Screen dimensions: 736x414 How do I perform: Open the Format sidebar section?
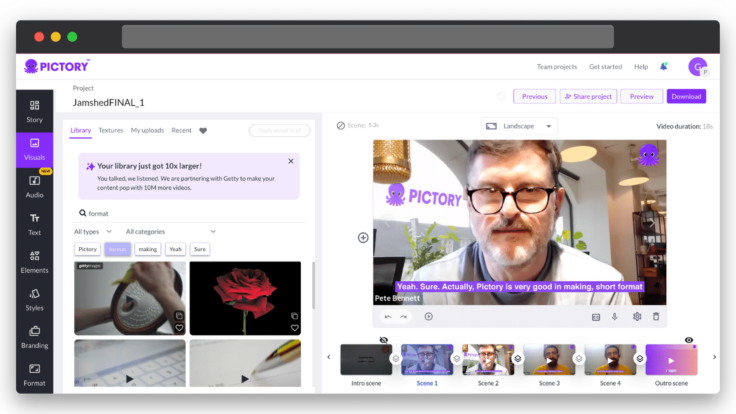click(34, 375)
